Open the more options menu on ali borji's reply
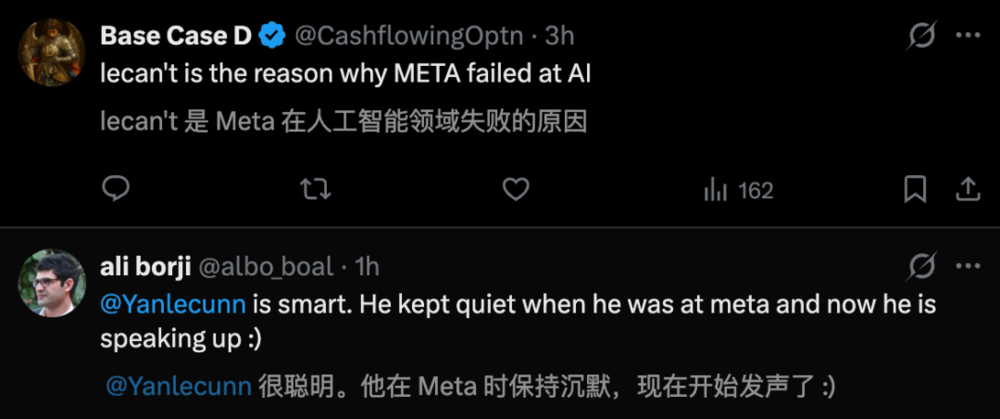This screenshot has height=419, width=1000. (x=968, y=266)
